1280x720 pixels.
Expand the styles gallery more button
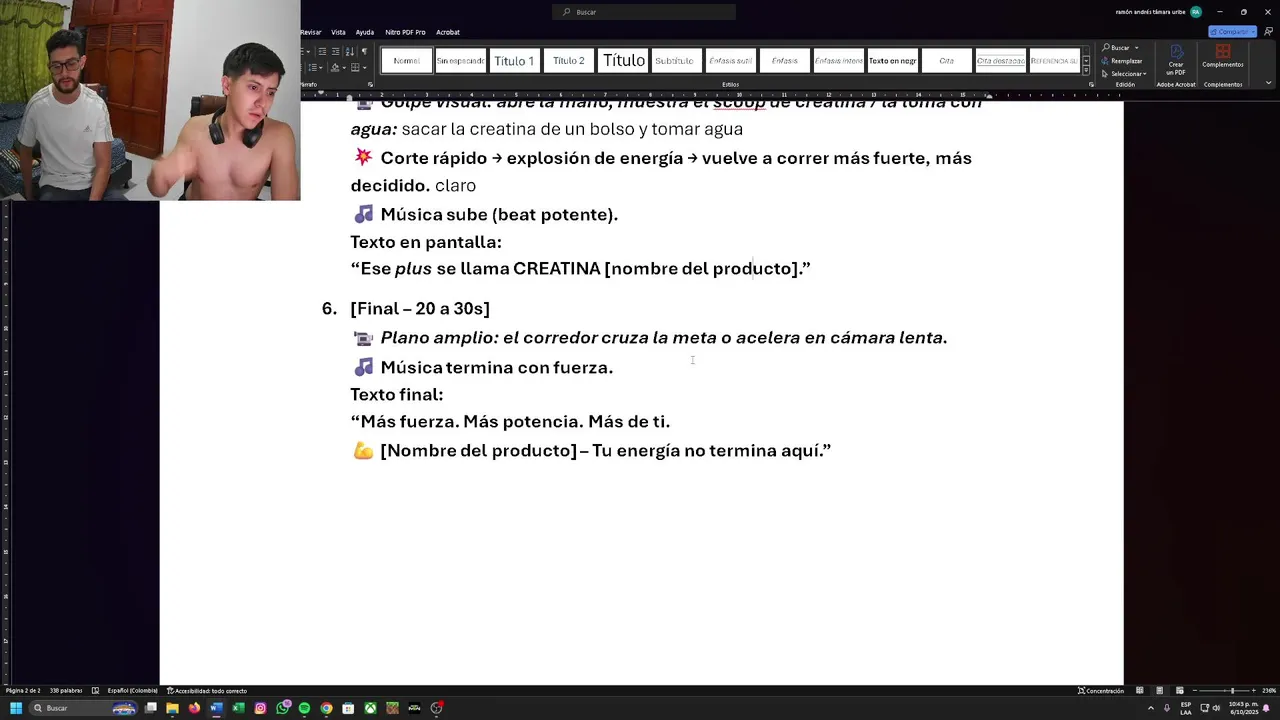(1086, 72)
